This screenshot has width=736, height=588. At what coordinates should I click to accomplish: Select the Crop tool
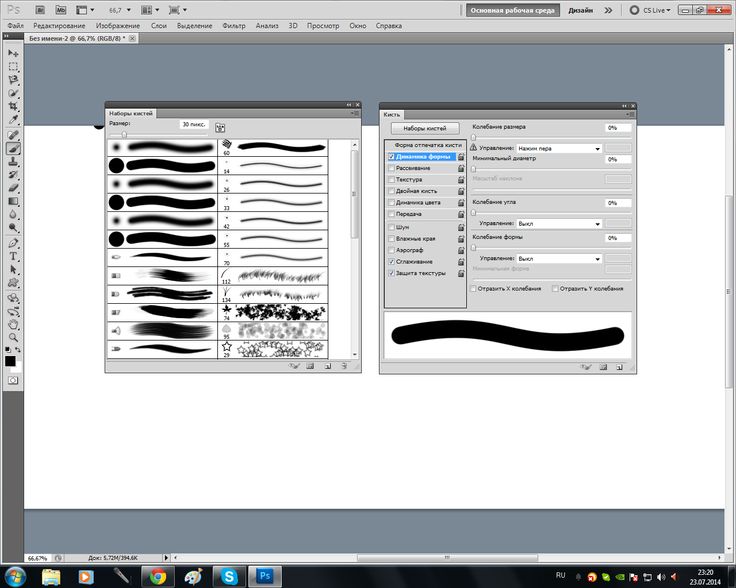tap(13, 106)
